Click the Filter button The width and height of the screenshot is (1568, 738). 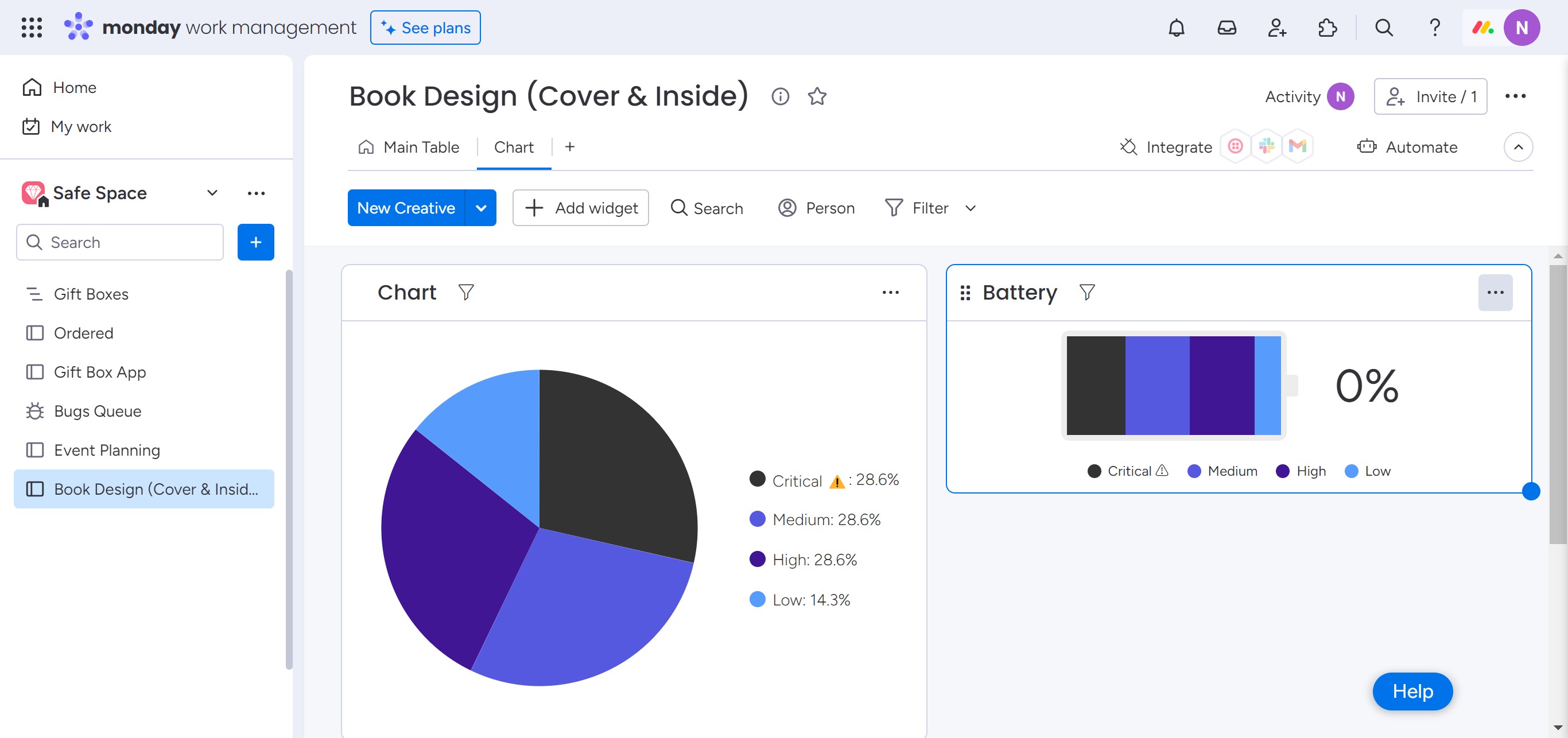click(916, 208)
